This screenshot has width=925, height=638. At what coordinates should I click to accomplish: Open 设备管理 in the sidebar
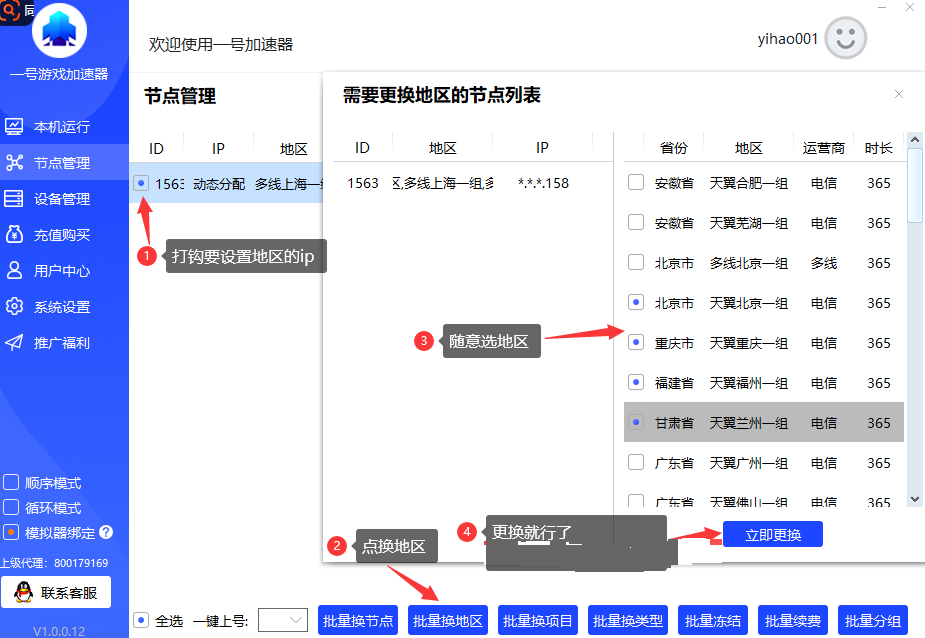[64, 199]
